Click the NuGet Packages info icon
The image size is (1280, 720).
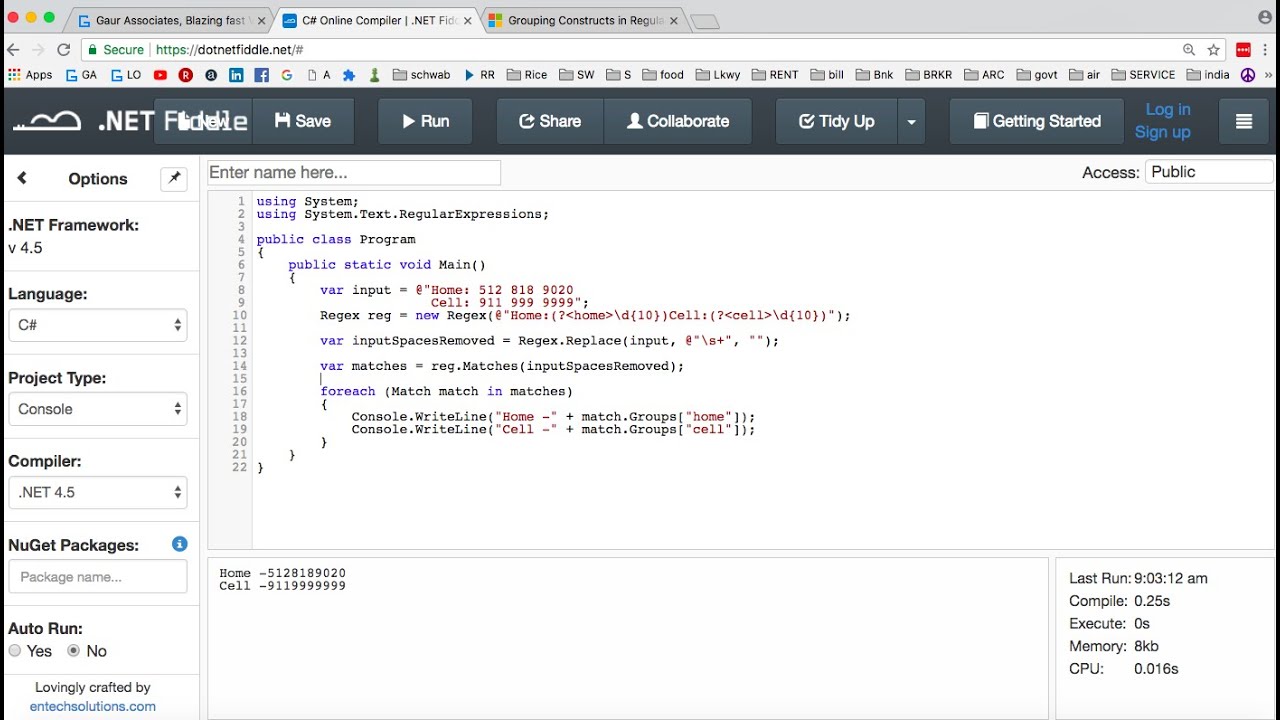pyautogui.click(x=179, y=544)
